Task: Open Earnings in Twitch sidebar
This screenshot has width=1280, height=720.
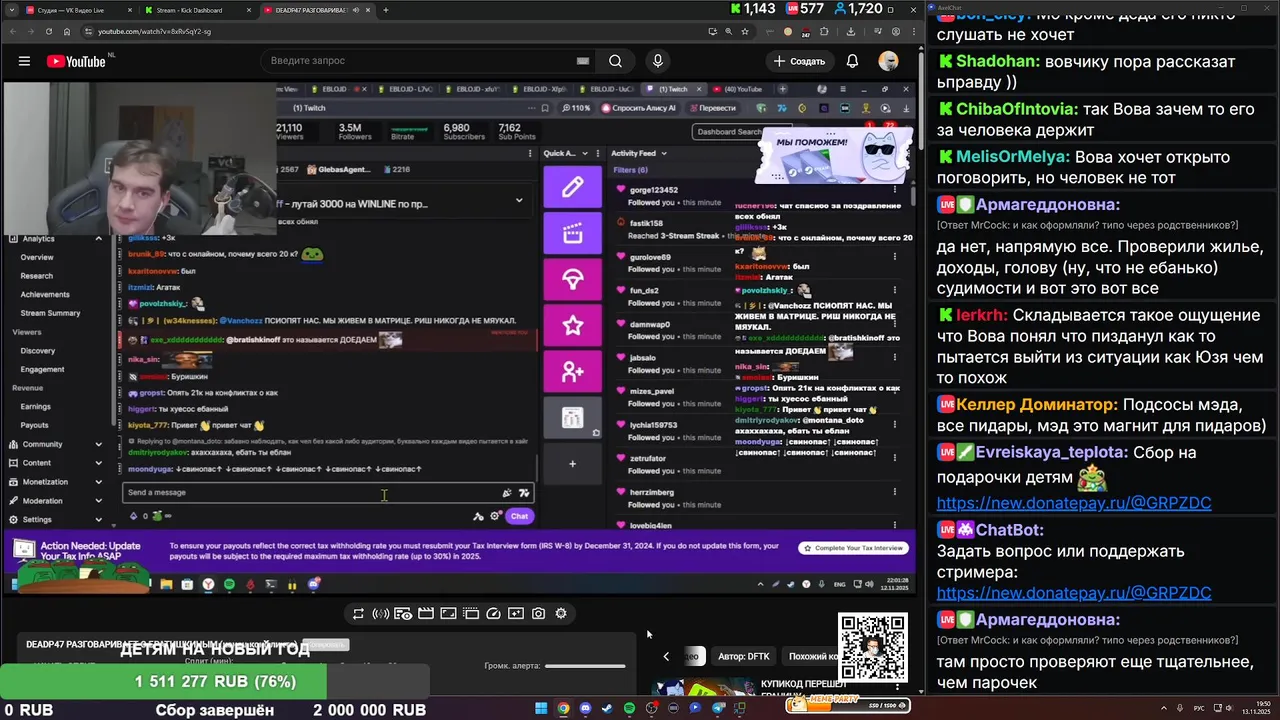Action: tap(36, 407)
